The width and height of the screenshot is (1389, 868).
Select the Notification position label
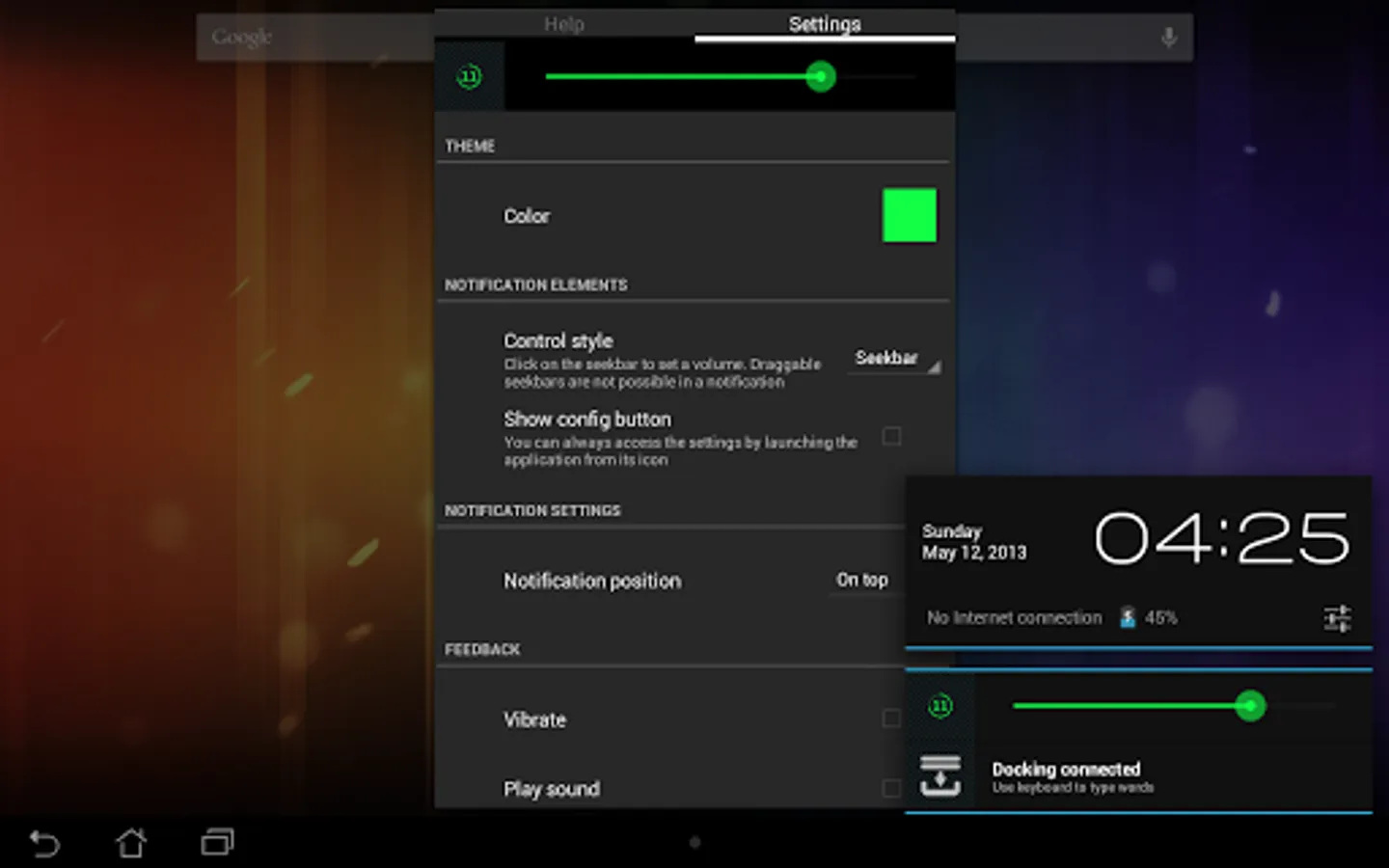[592, 581]
